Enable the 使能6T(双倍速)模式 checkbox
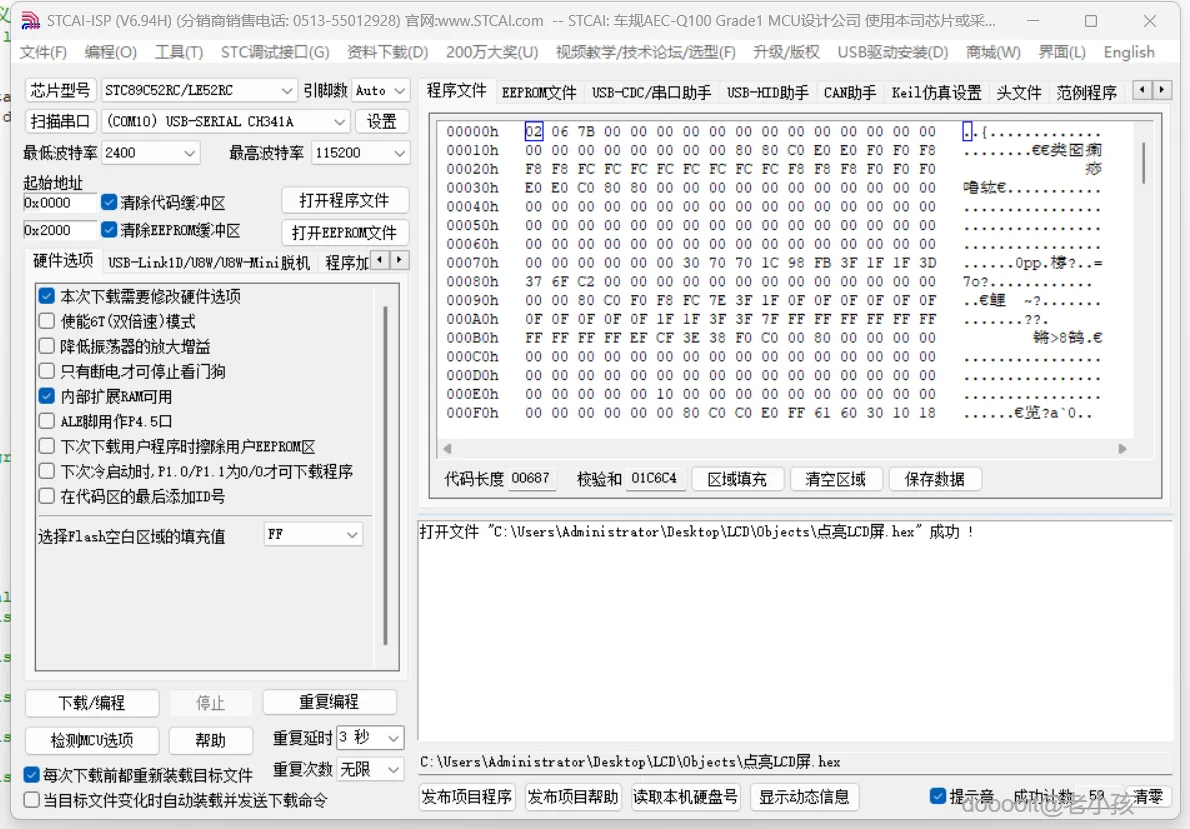The image size is (1190, 829). tap(47, 321)
